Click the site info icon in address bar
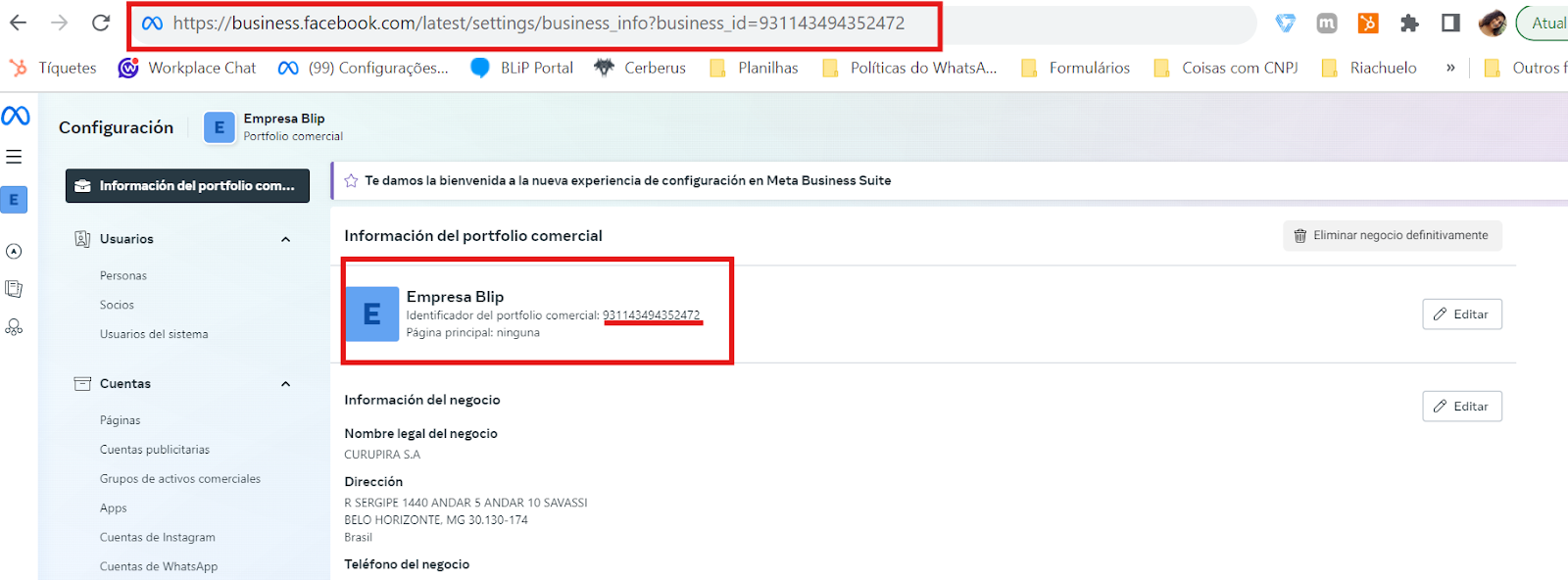The width and height of the screenshot is (1568, 580). coord(152,24)
